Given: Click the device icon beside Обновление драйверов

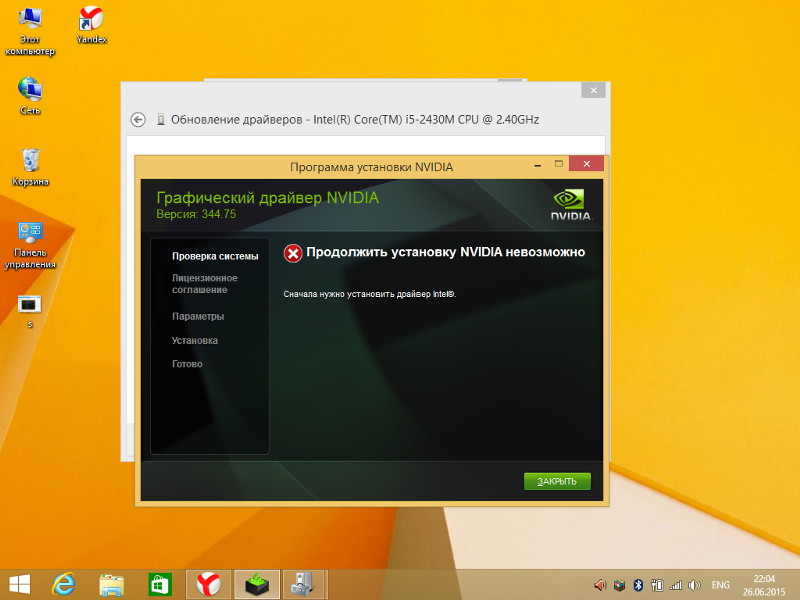Looking at the screenshot, I should [x=160, y=119].
